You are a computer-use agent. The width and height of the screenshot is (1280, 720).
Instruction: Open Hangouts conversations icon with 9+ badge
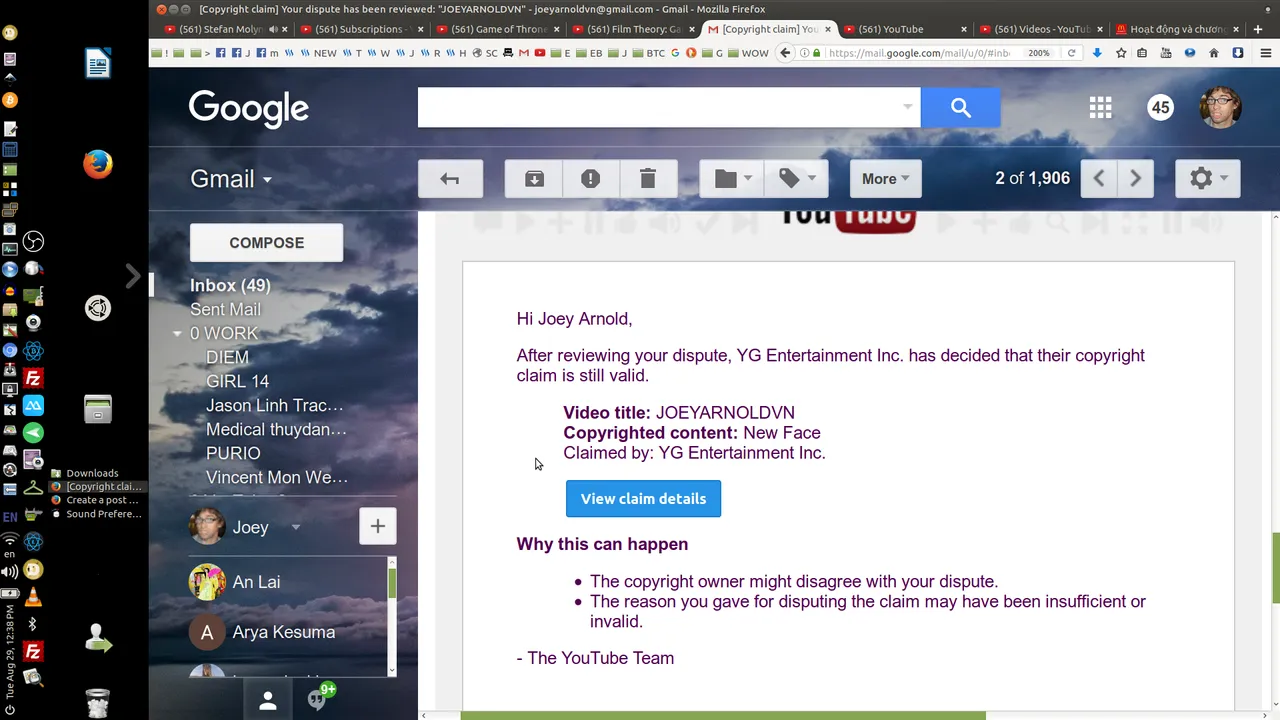click(320, 699)
